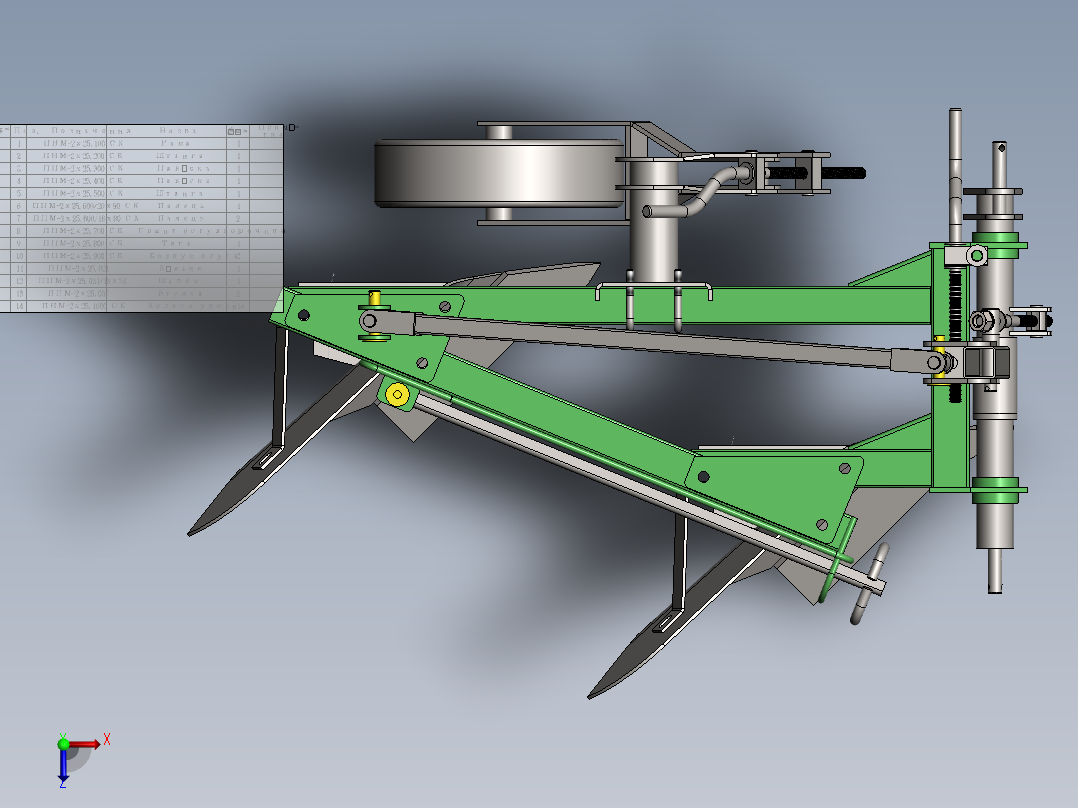Select the "Рама" cell in table row 1
Image resolution: width=1078 pixels, height=808 pixels.
tap(167, 143)
